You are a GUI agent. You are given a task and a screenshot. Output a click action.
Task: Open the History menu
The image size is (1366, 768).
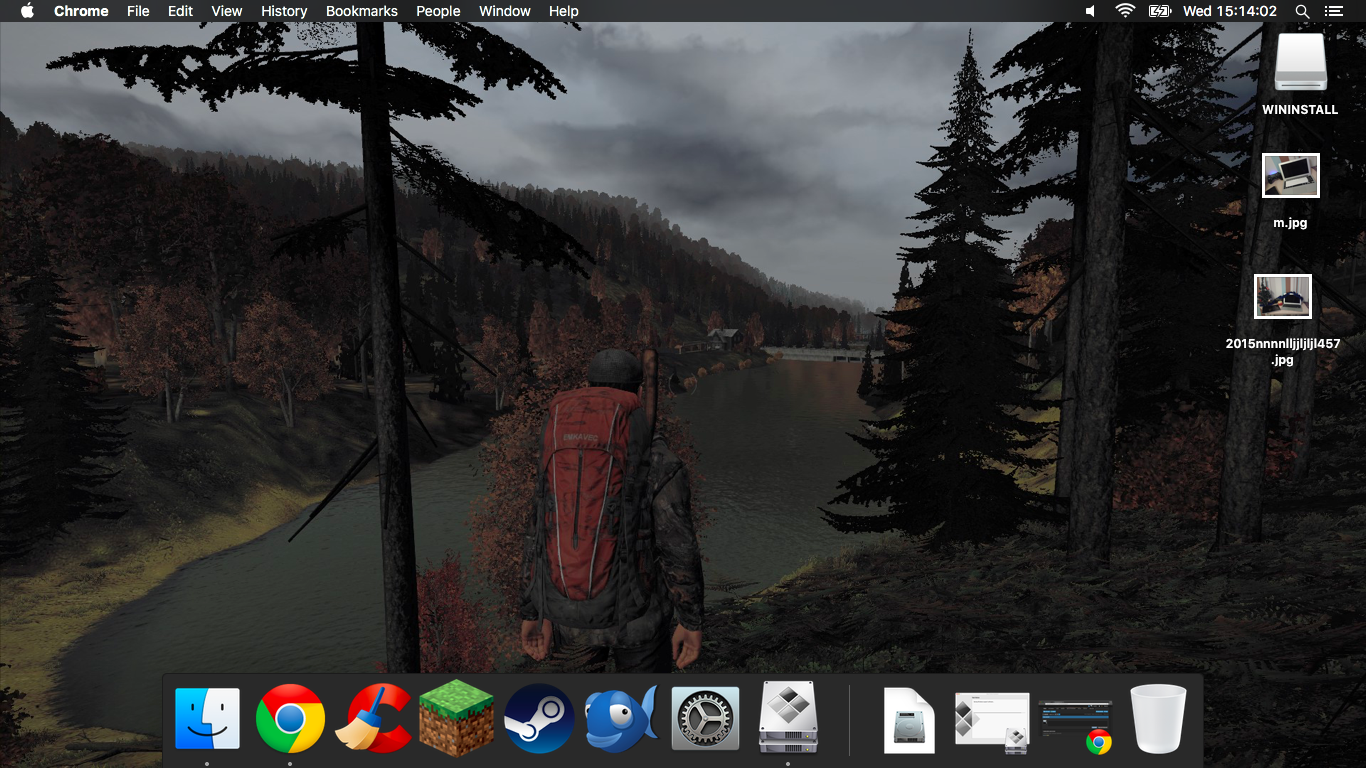284,11
